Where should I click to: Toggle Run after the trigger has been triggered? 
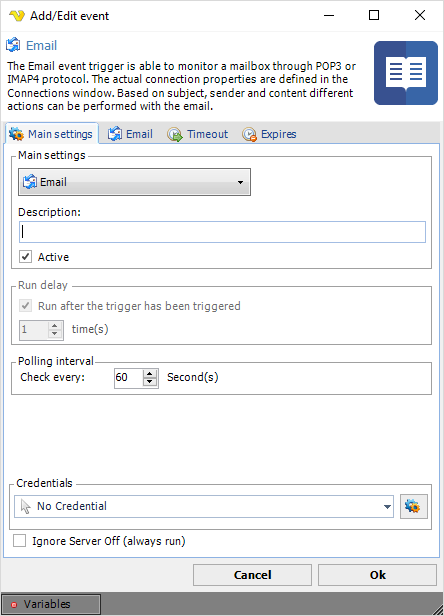tap(26, 306)
